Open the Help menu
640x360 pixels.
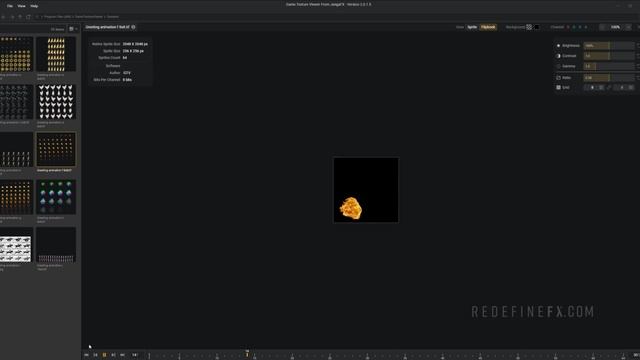pyautogui.click(x=34, y=6)
